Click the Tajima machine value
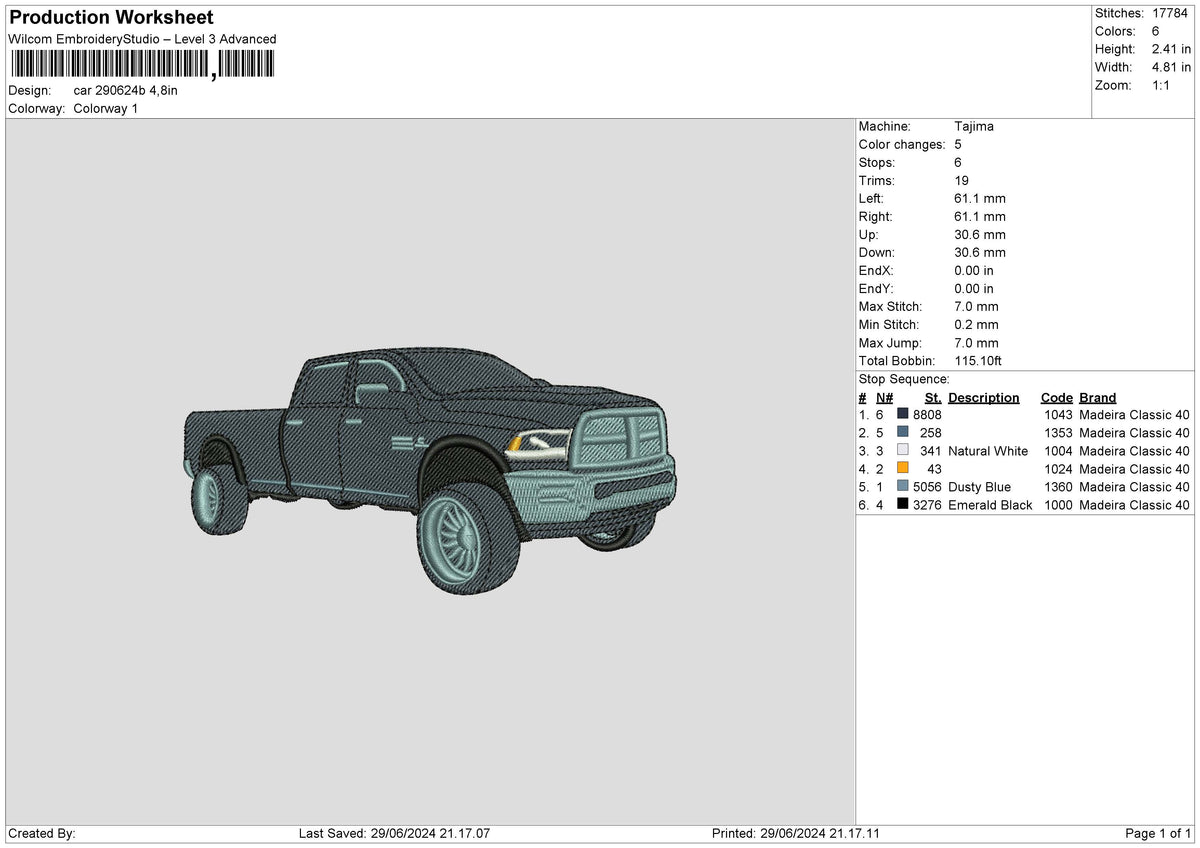 (x=974, y=127)
